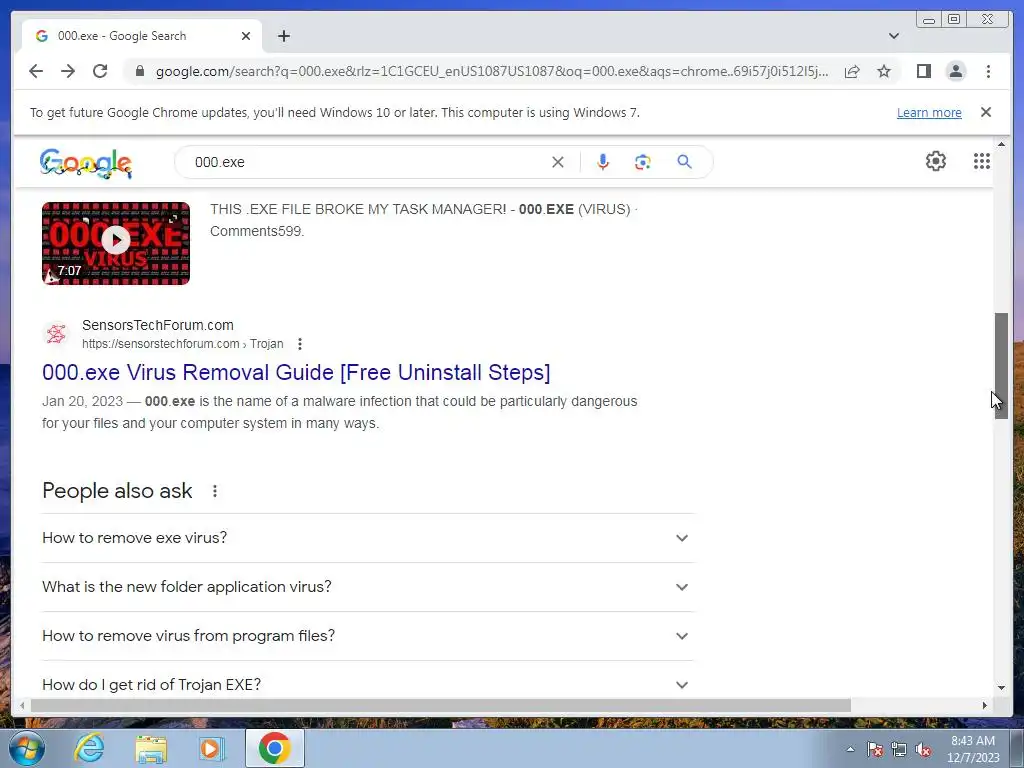
Task: Click horizontal scroll right arrow
Action: [985, 705]
